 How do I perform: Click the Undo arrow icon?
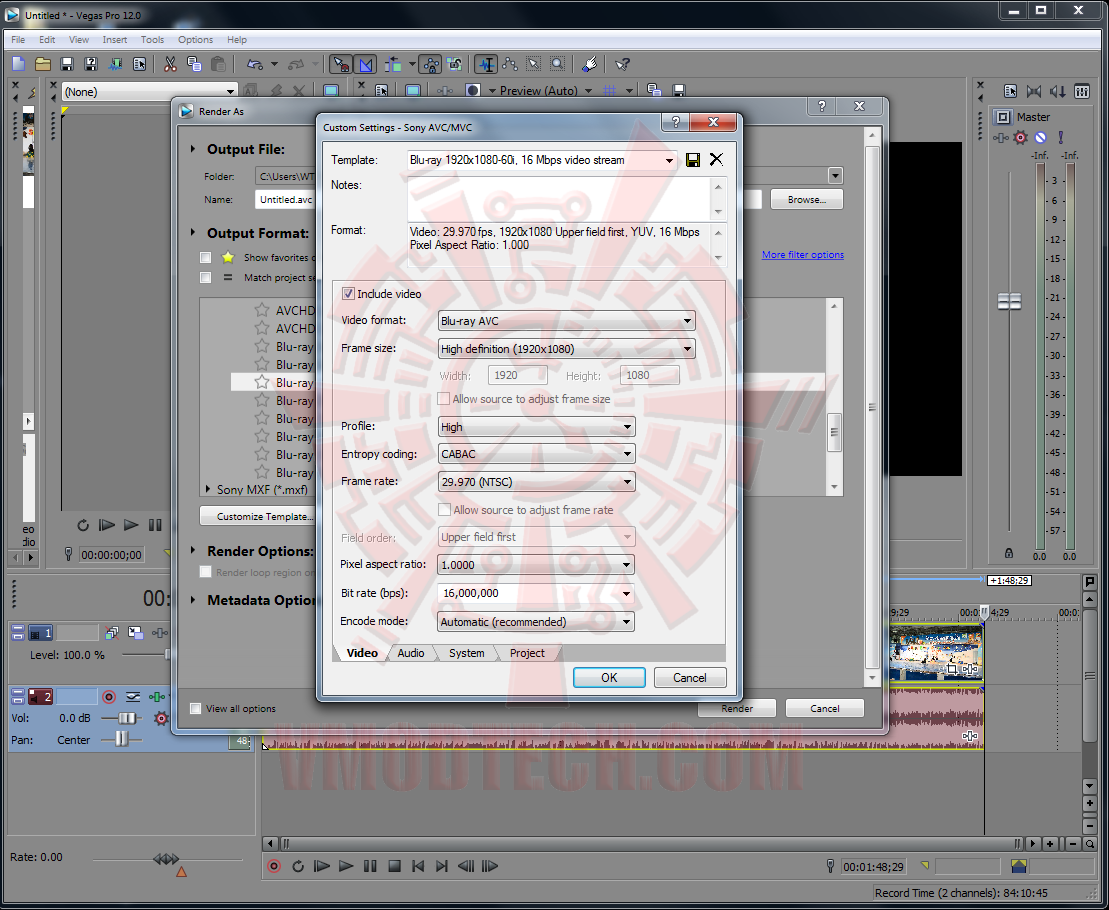tap(255, 64)
